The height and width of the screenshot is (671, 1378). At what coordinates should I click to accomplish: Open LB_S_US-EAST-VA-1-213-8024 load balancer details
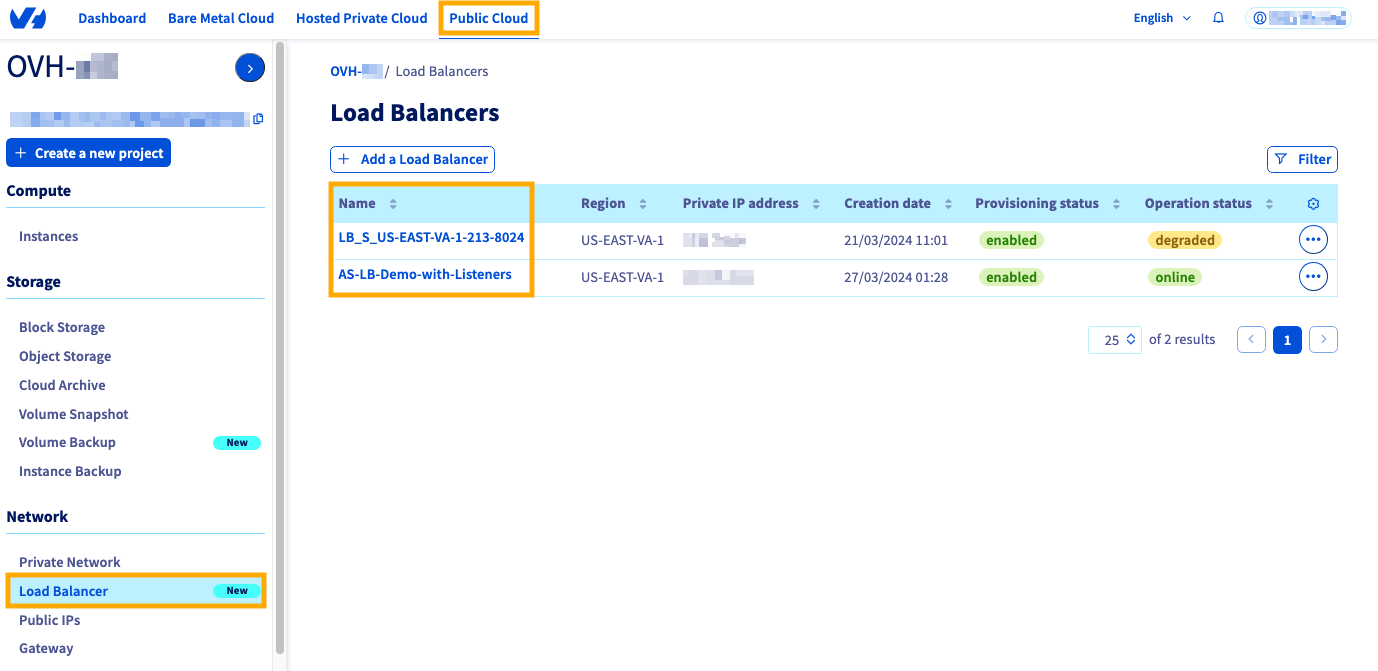pyautogui.click(x=431, y=237)
